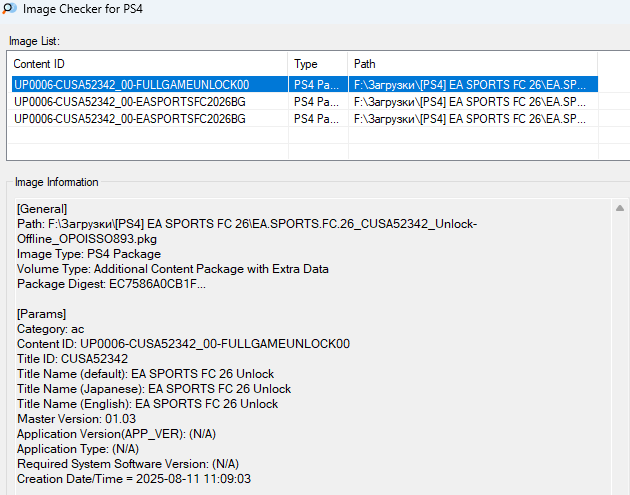Click scroll up arrow in Image Information panel

[x=619, y=209]
